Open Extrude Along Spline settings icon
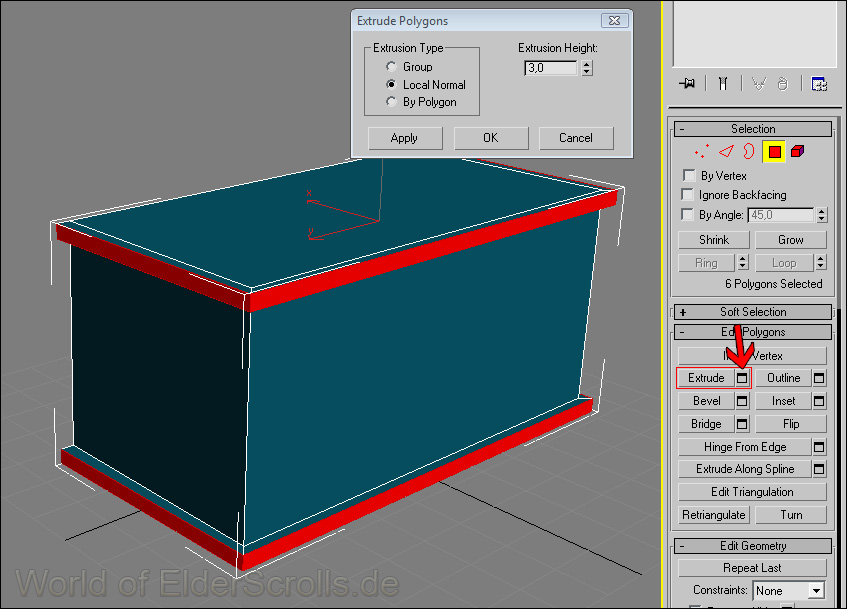Screen dimensions: 847x609 [x=819, y=469]
